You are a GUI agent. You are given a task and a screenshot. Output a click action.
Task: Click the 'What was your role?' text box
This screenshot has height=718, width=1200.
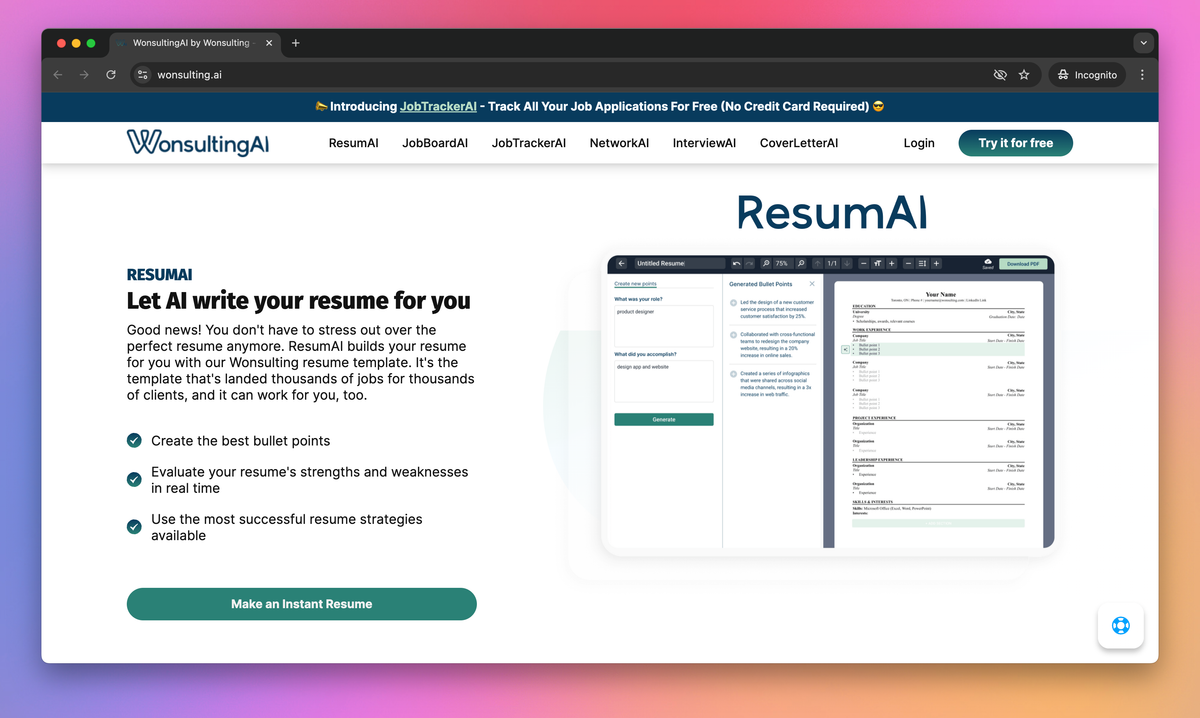point(664,326)
